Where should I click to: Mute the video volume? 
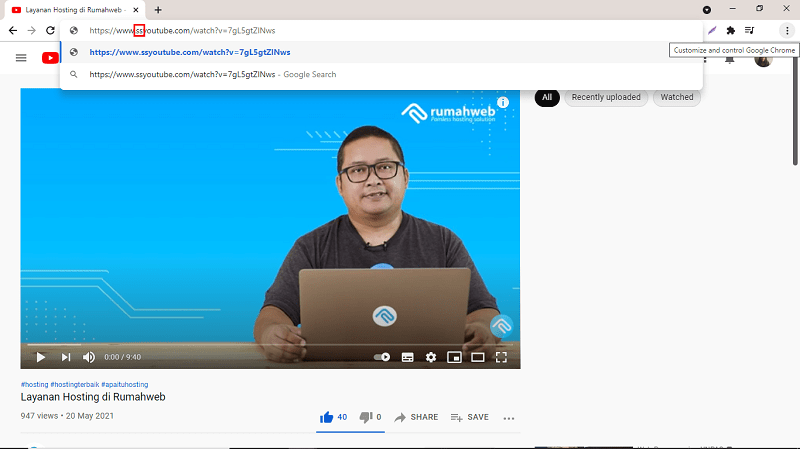tap(89, 357)
